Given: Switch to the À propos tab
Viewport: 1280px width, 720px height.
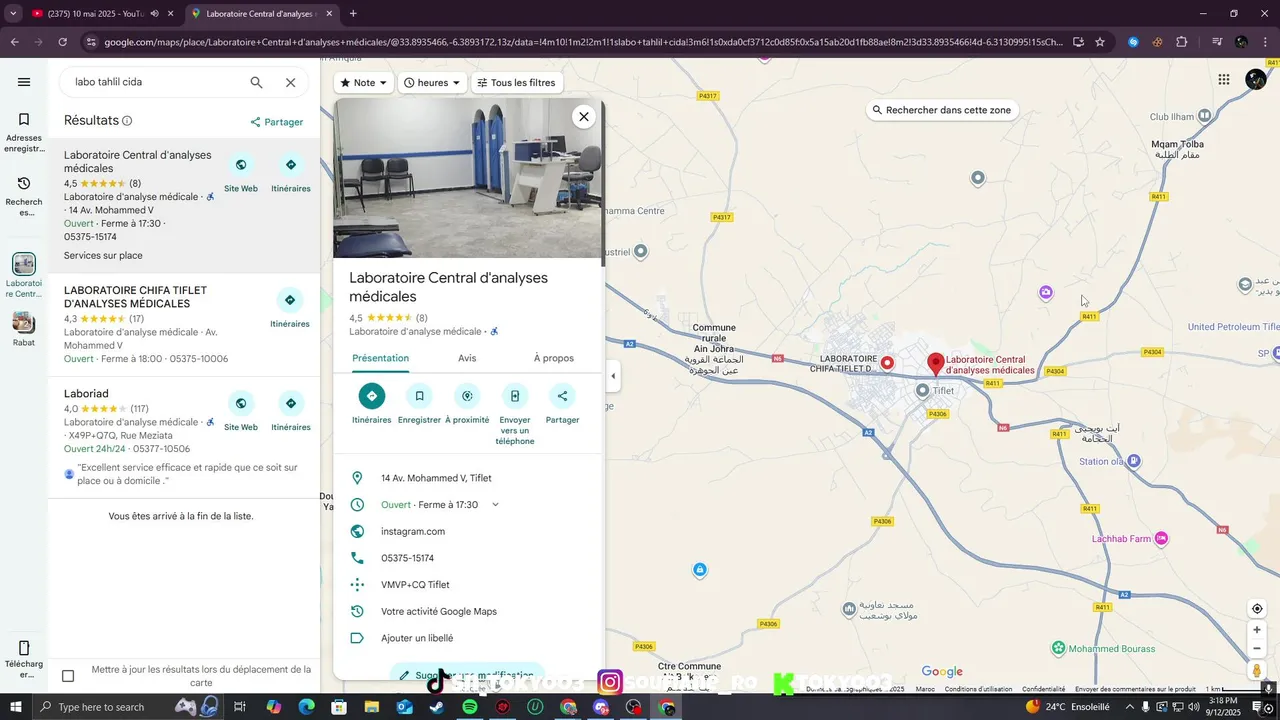Looking at the screenshot, I should pyautogui.click(x=554, y=358).
